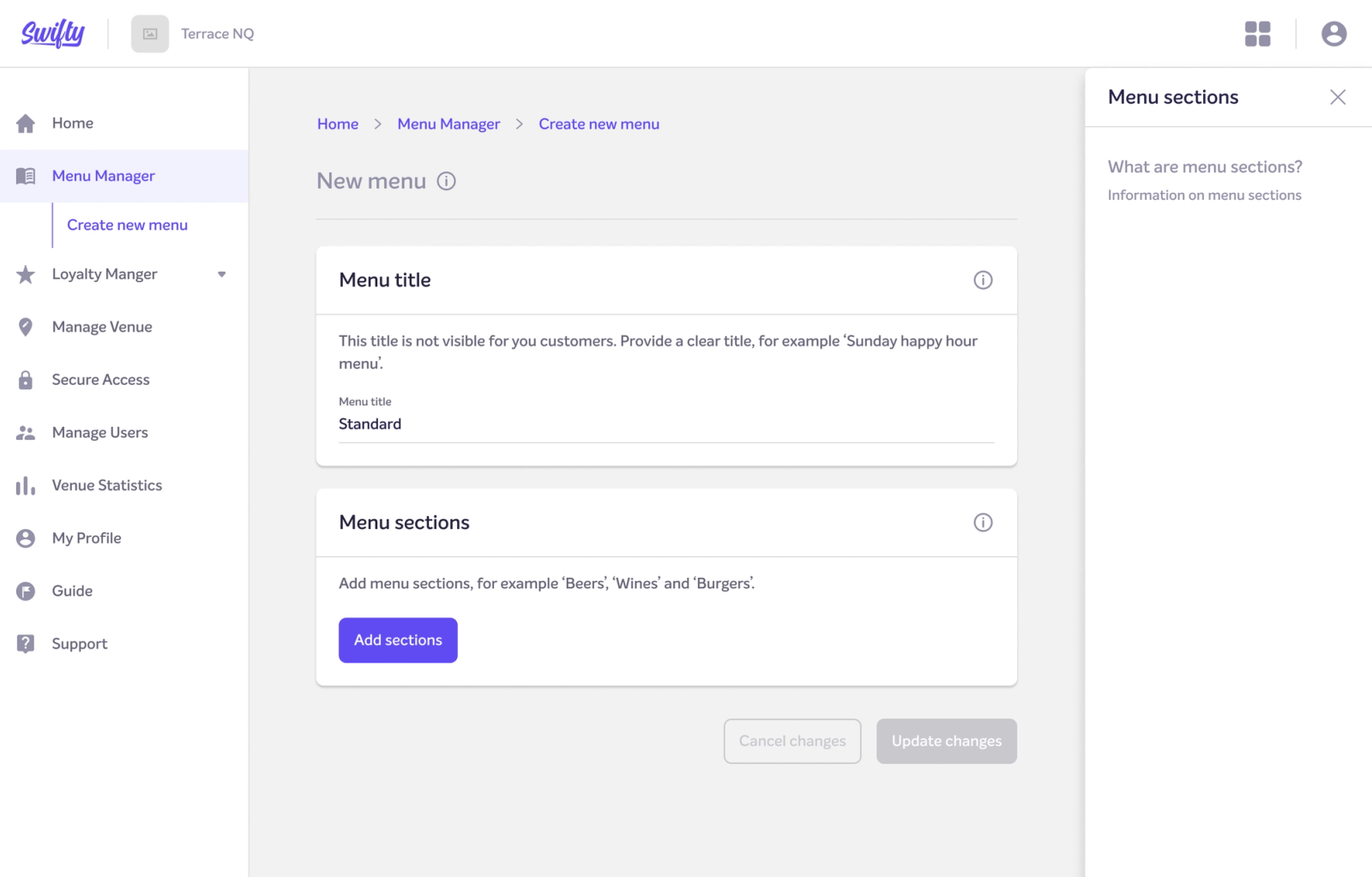Click the Guide flag icon
Screen dimensions: 1372x877
26,592
